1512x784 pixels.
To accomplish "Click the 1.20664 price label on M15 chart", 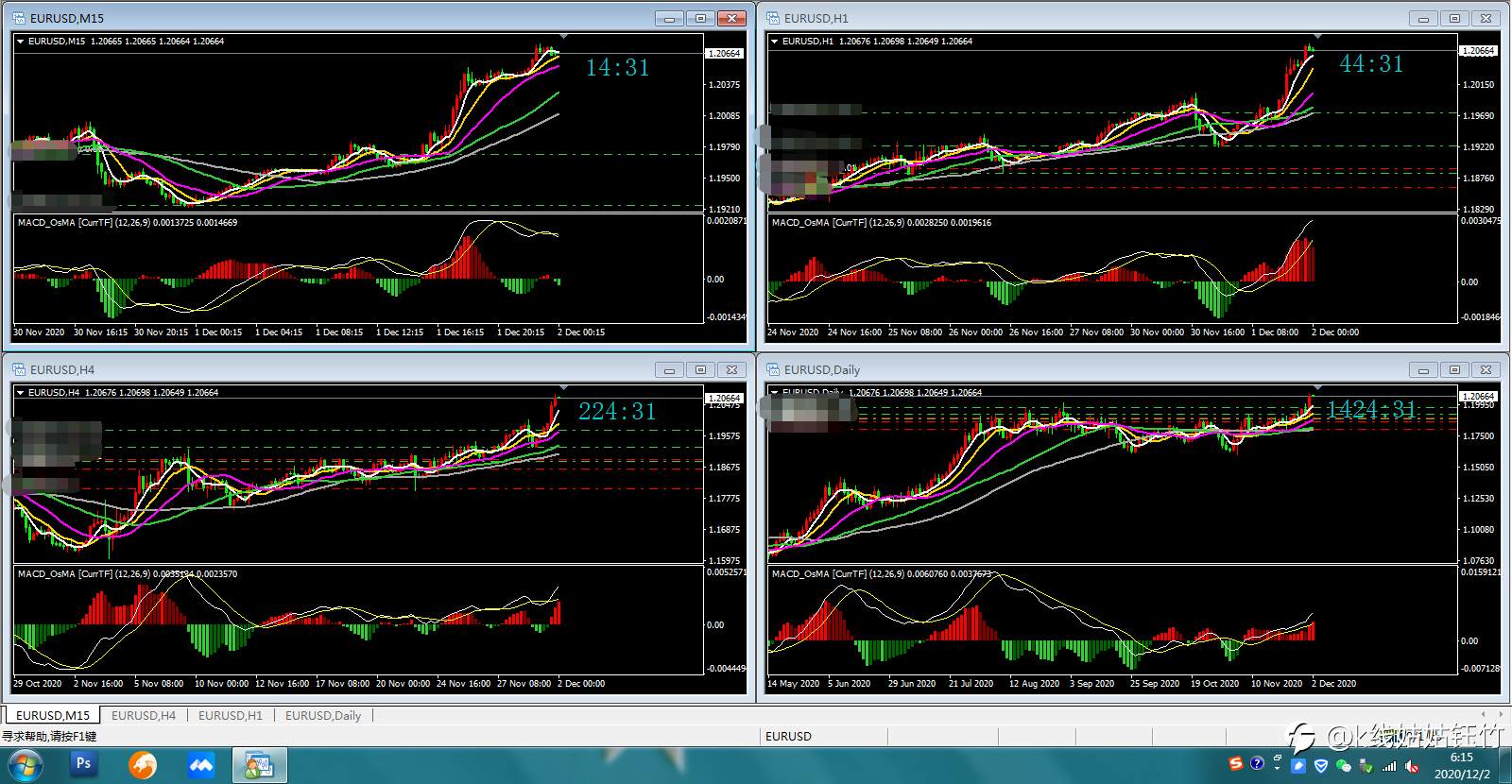I will point(725,53).
